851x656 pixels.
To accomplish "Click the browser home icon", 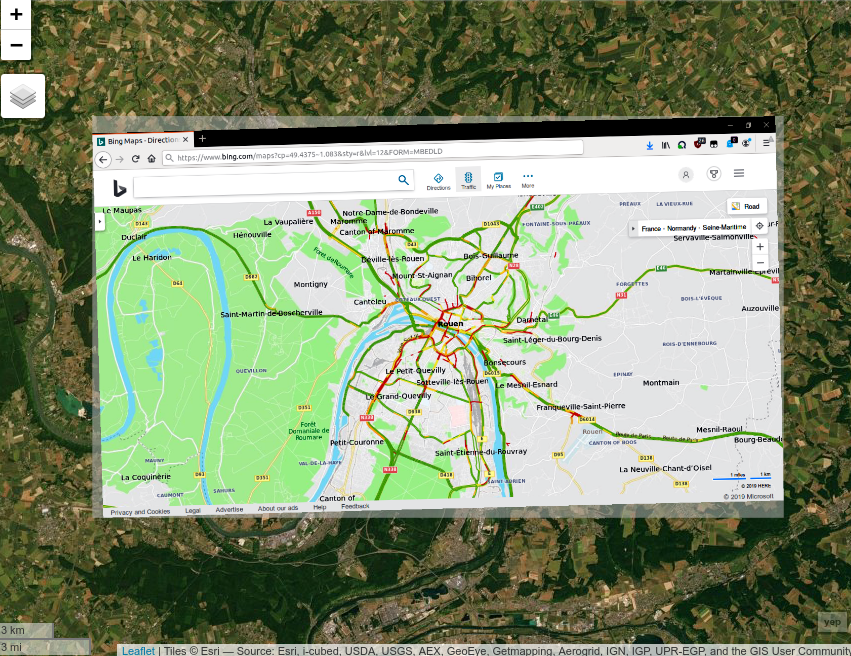I will [x=151, y=158].
